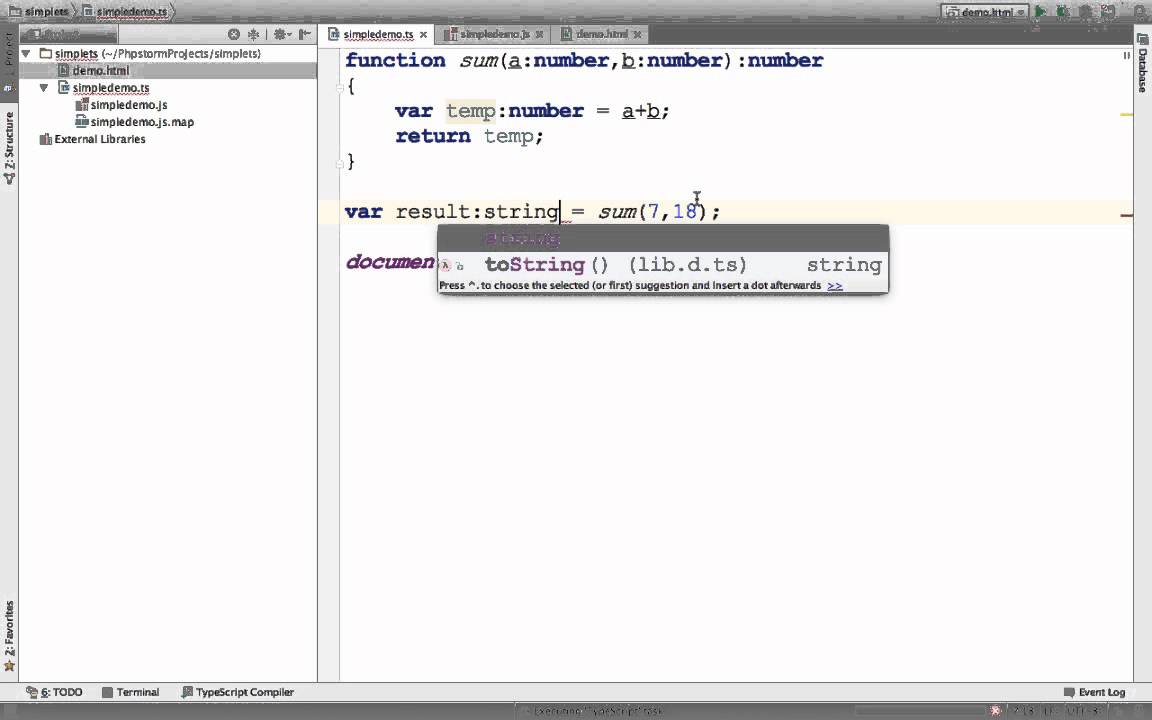Open the Terminal tool window

[130, 692]
